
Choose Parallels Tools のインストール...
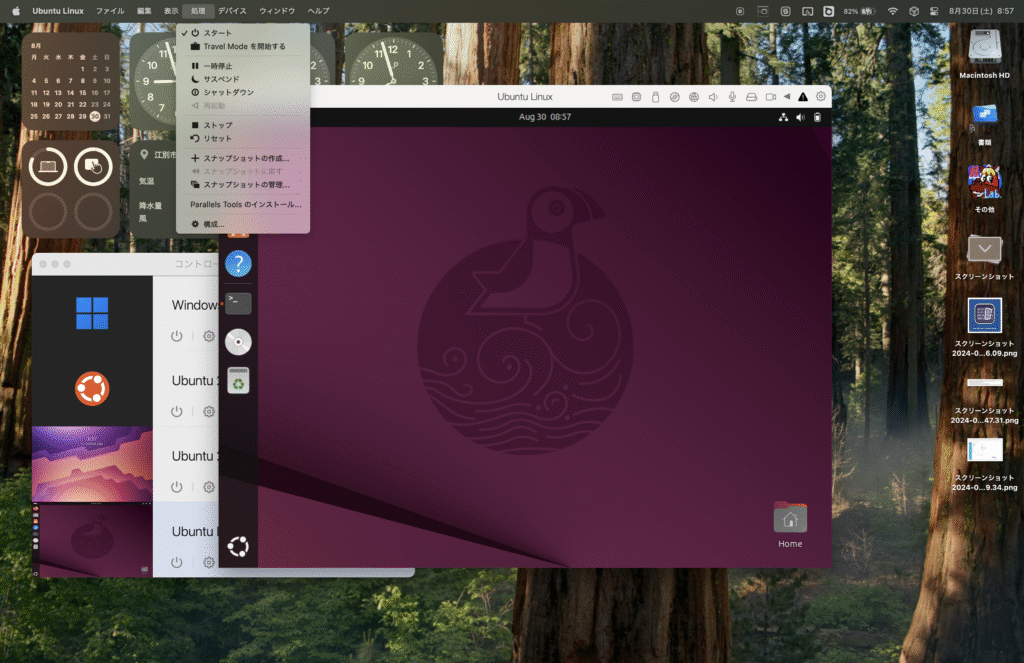coord(243,204)
